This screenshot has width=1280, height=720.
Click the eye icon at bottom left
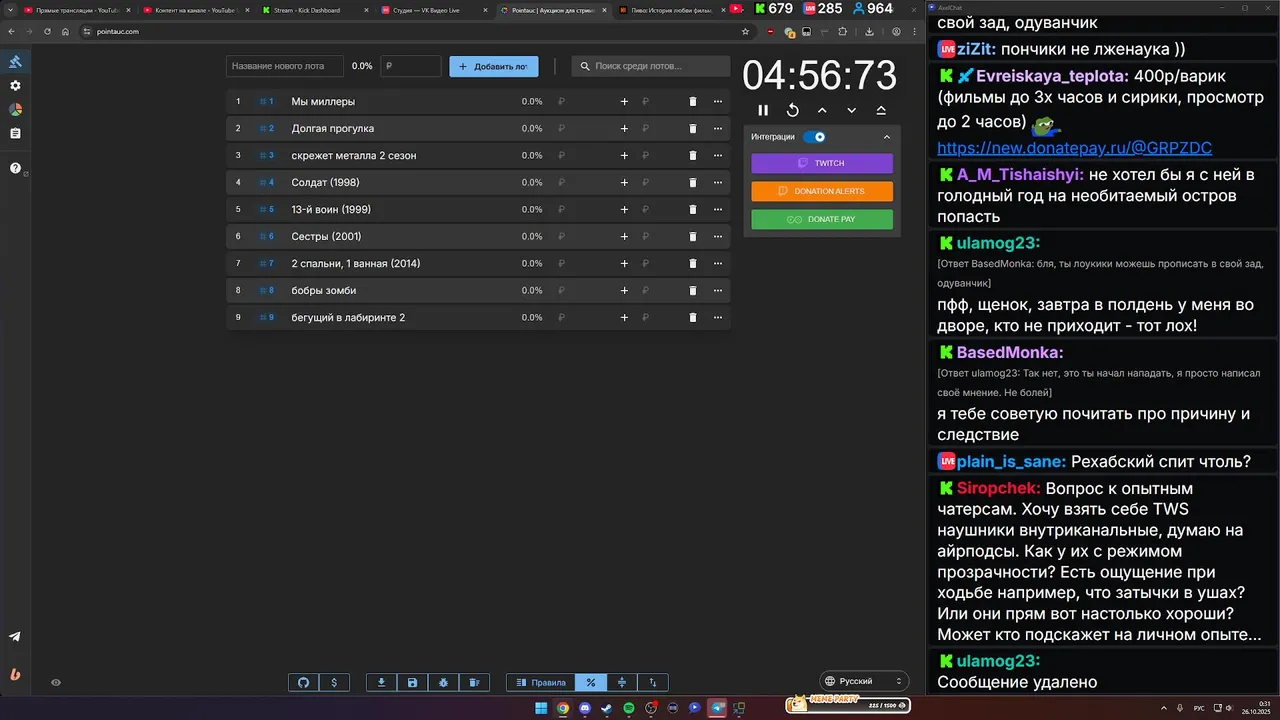click(x=56, y=683)
